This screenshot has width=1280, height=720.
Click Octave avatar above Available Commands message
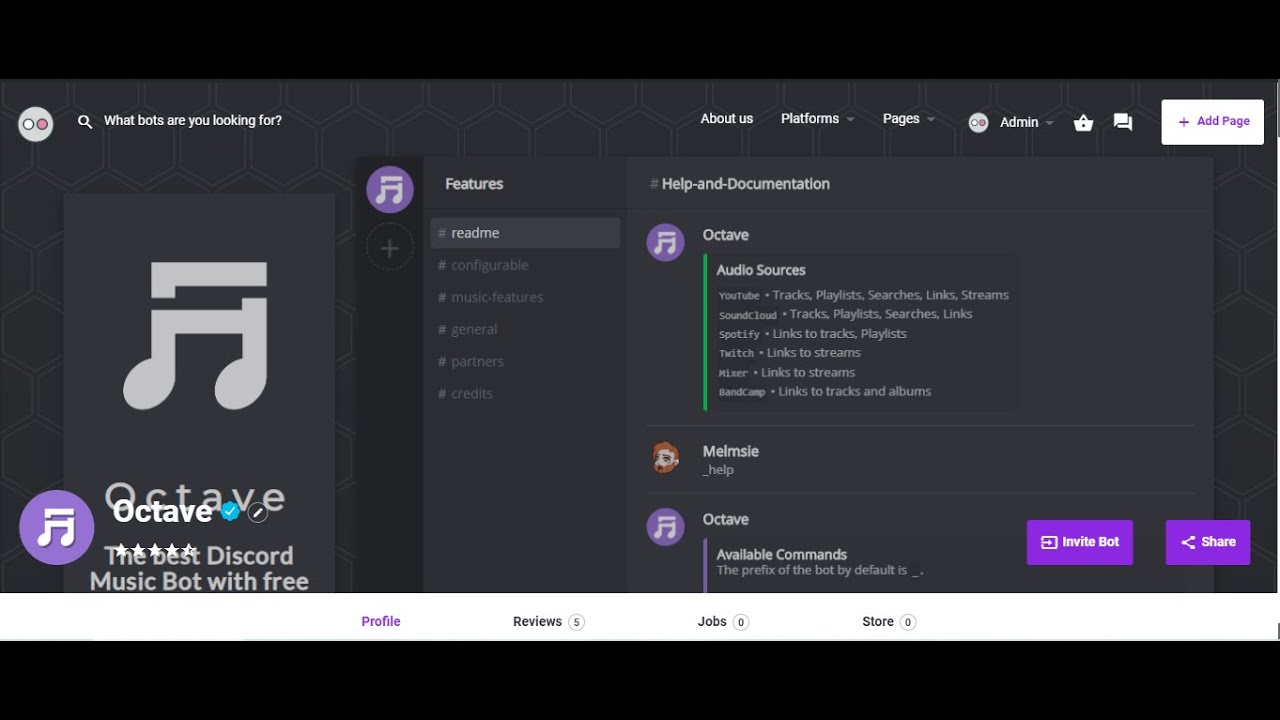665,527
